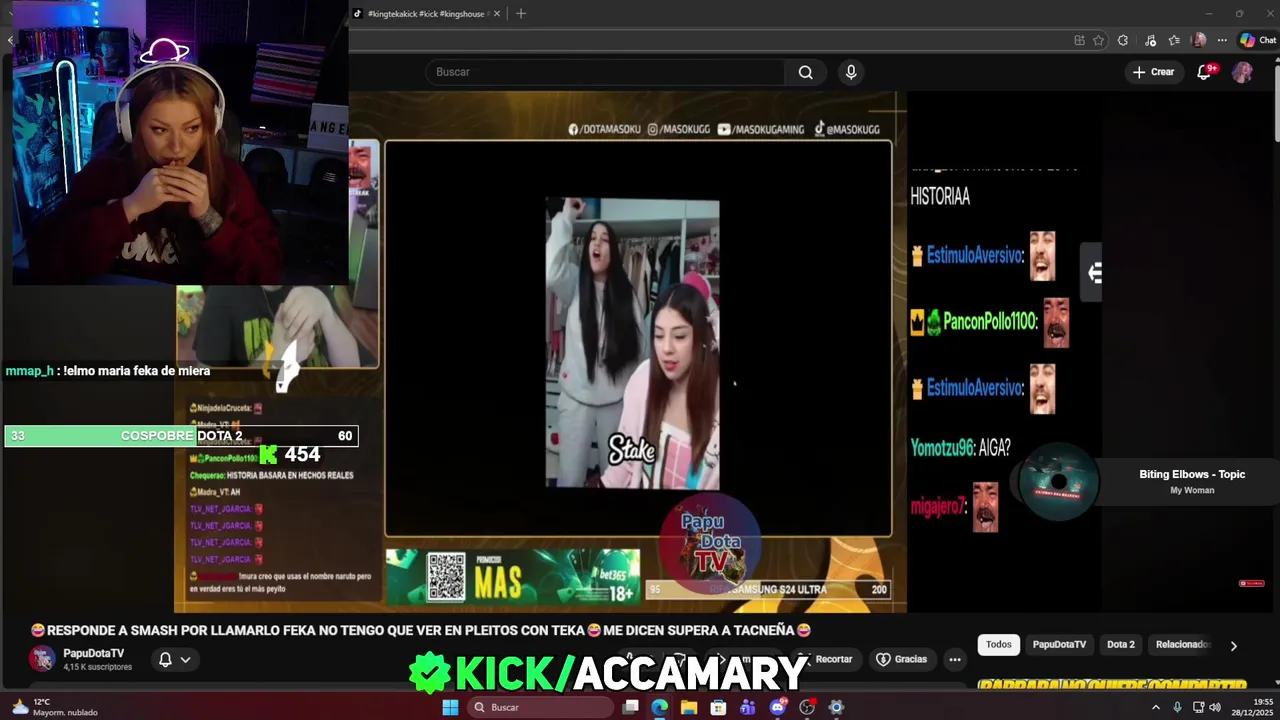This screenshot has width=1280, height=720.
Task: Click the 4,15 K suscriptores text
Action: point(97,667)
